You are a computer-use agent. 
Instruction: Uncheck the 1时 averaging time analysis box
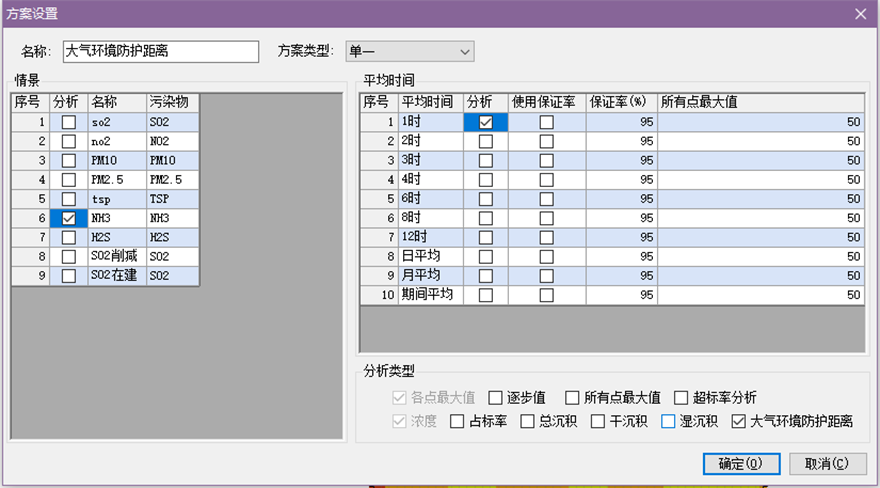486,122
